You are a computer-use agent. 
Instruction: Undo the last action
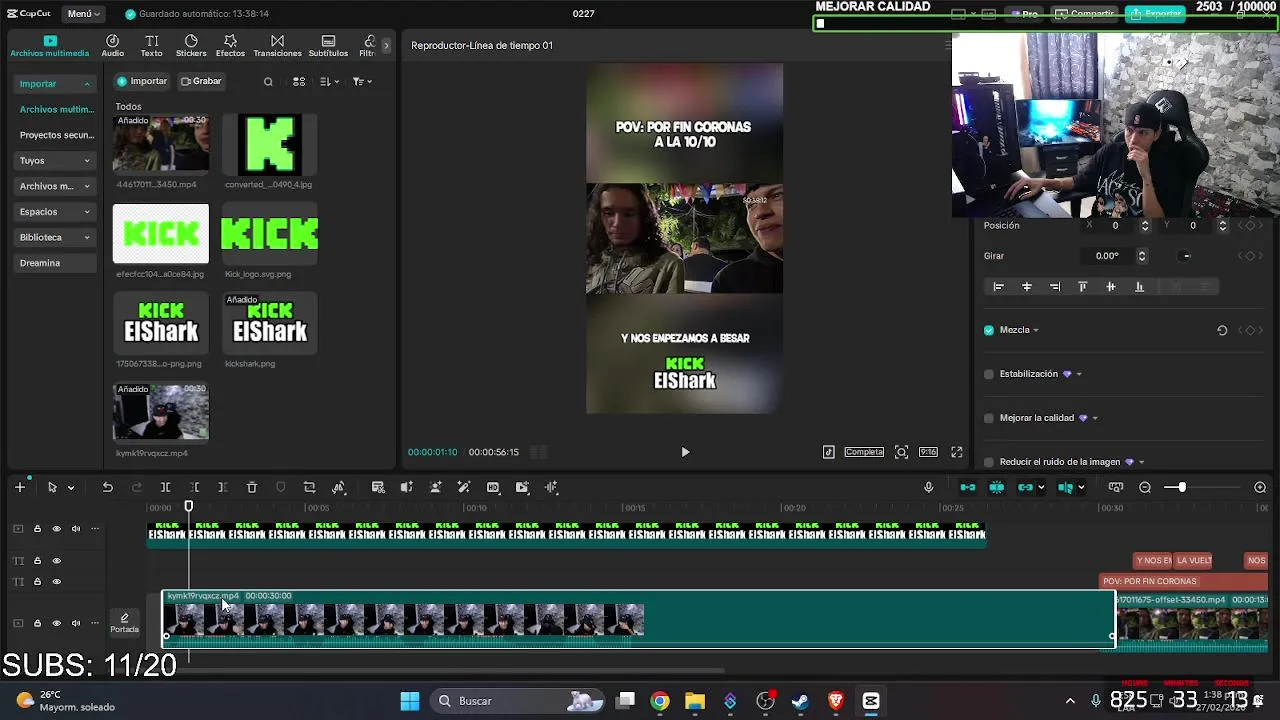click(108, 487)
